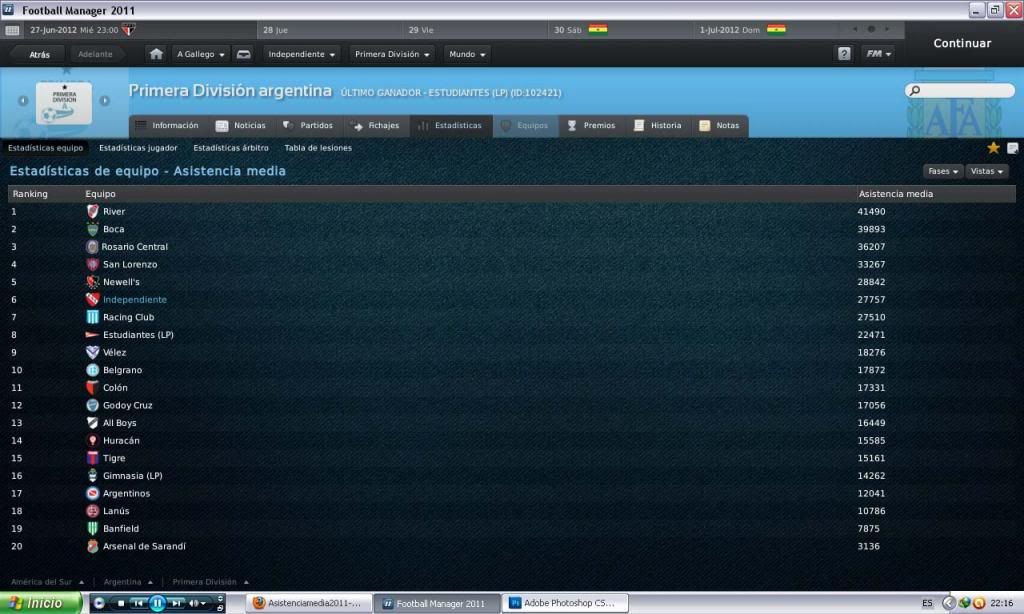The height and width of the screenshot is (614, 1024).
Task: Click the ES language indicator in system tray
Action: [x=927, y=603]
